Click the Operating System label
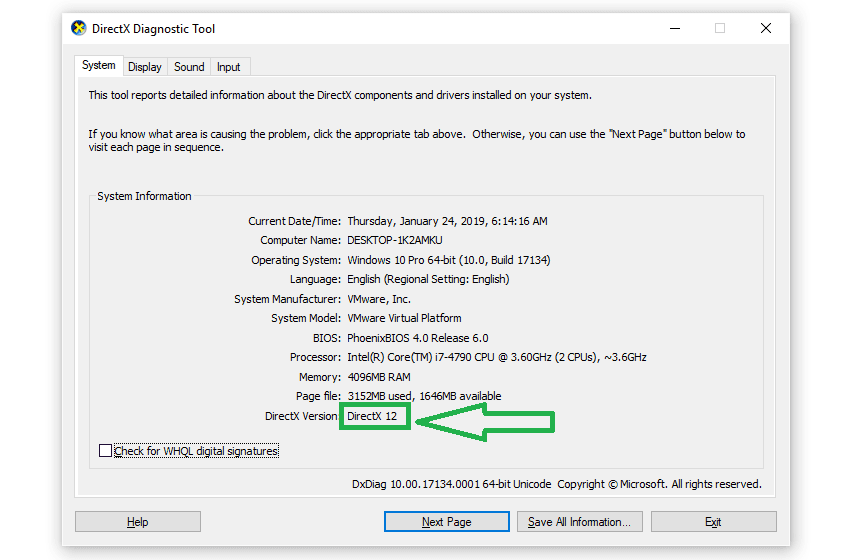The width and height of the screenshot is (864, 560). click(x=296, y=260)
